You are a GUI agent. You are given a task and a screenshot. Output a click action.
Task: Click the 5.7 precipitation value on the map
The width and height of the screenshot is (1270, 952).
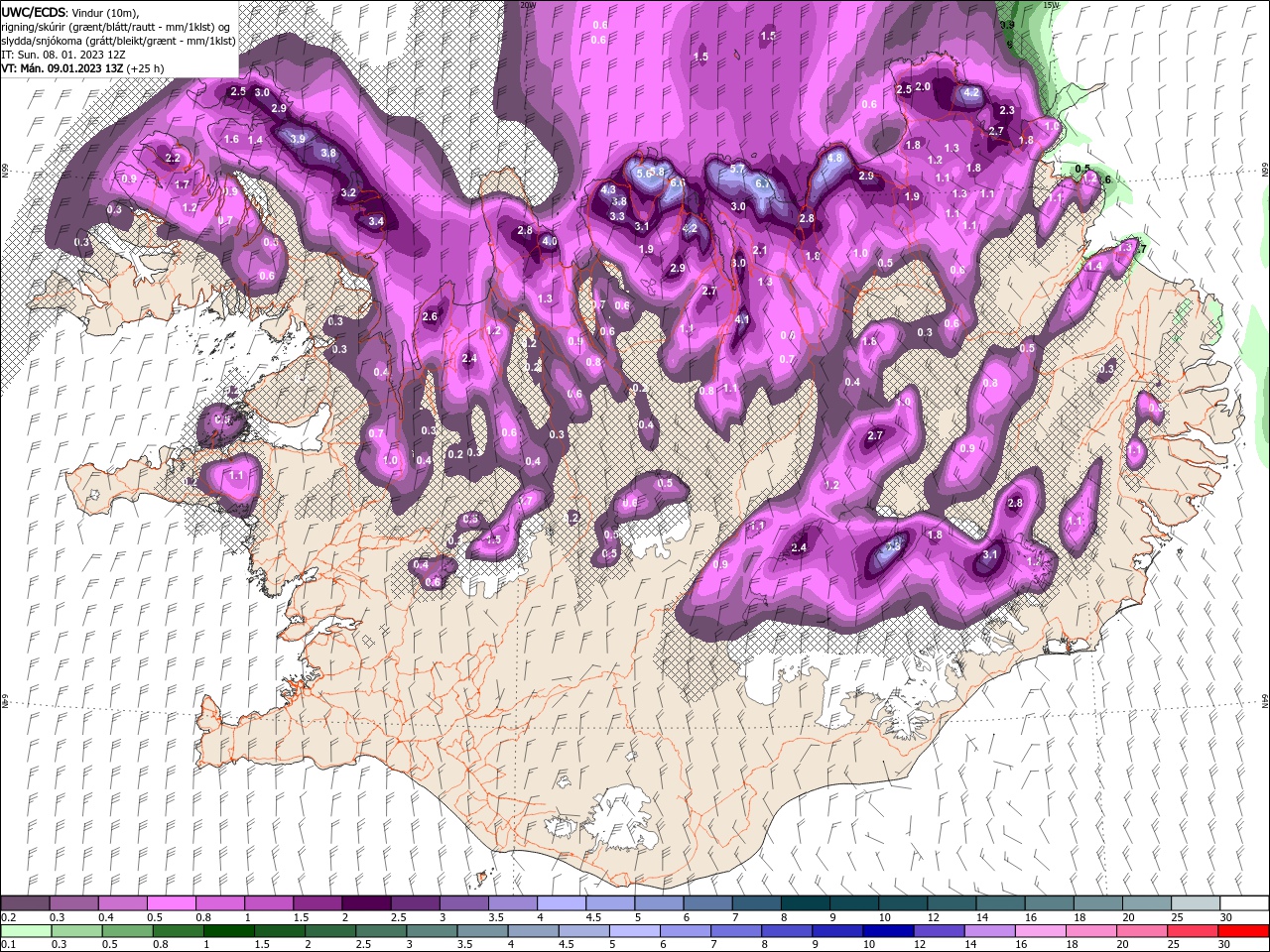tap(737, 170)
